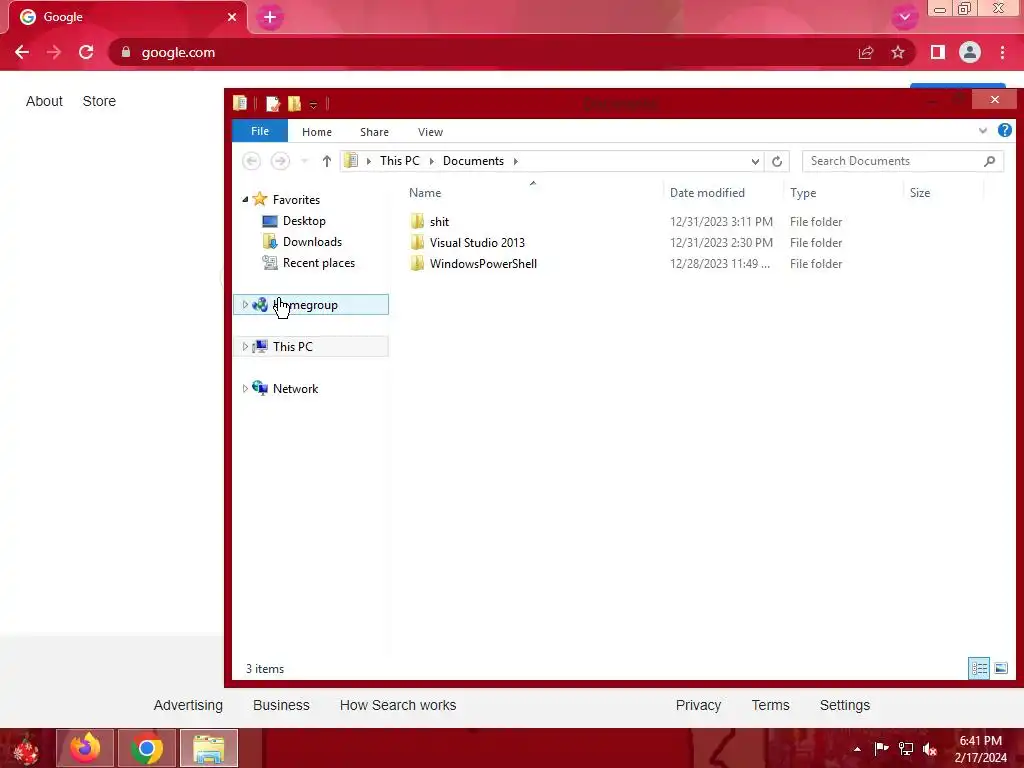Viewport: 1024px width, 768px height.
Task: Click the Search Documents box
Action: (903, 161)
